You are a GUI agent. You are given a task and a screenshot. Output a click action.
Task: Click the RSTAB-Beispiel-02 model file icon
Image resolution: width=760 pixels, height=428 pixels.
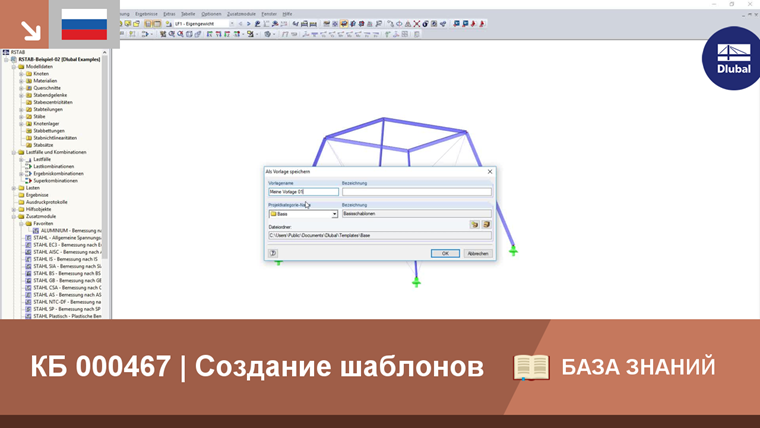(x=14, y=59)
